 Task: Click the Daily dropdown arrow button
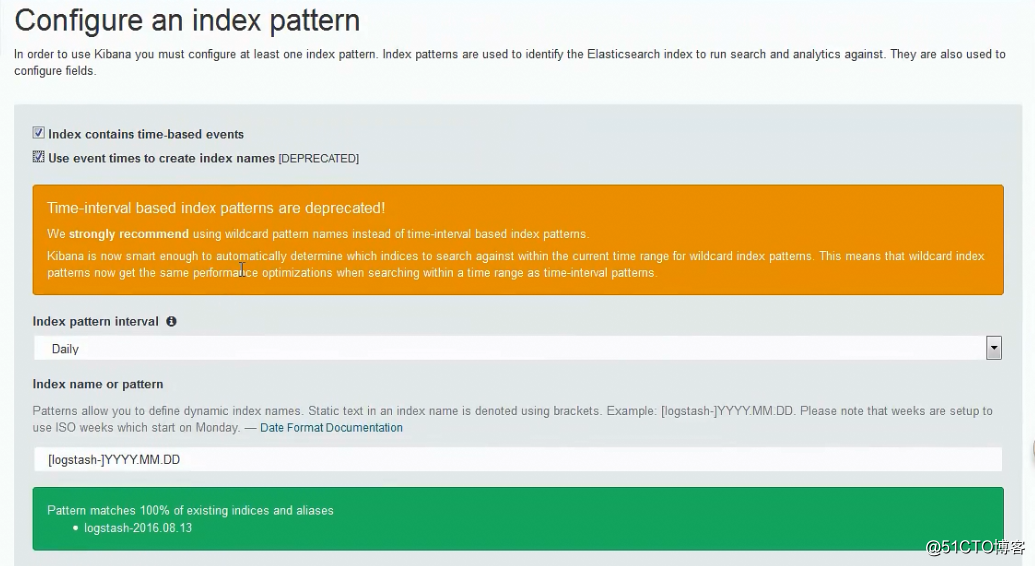993,348
